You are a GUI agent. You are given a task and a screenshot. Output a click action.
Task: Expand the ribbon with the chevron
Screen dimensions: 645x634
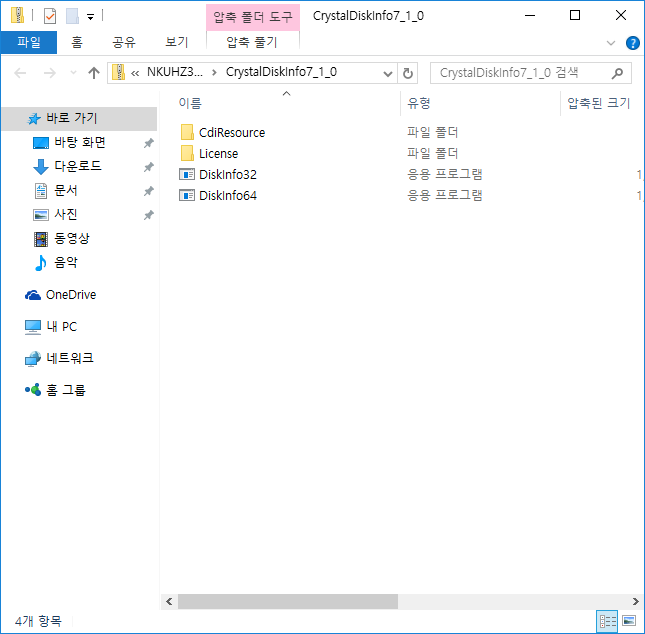point(611,43)
